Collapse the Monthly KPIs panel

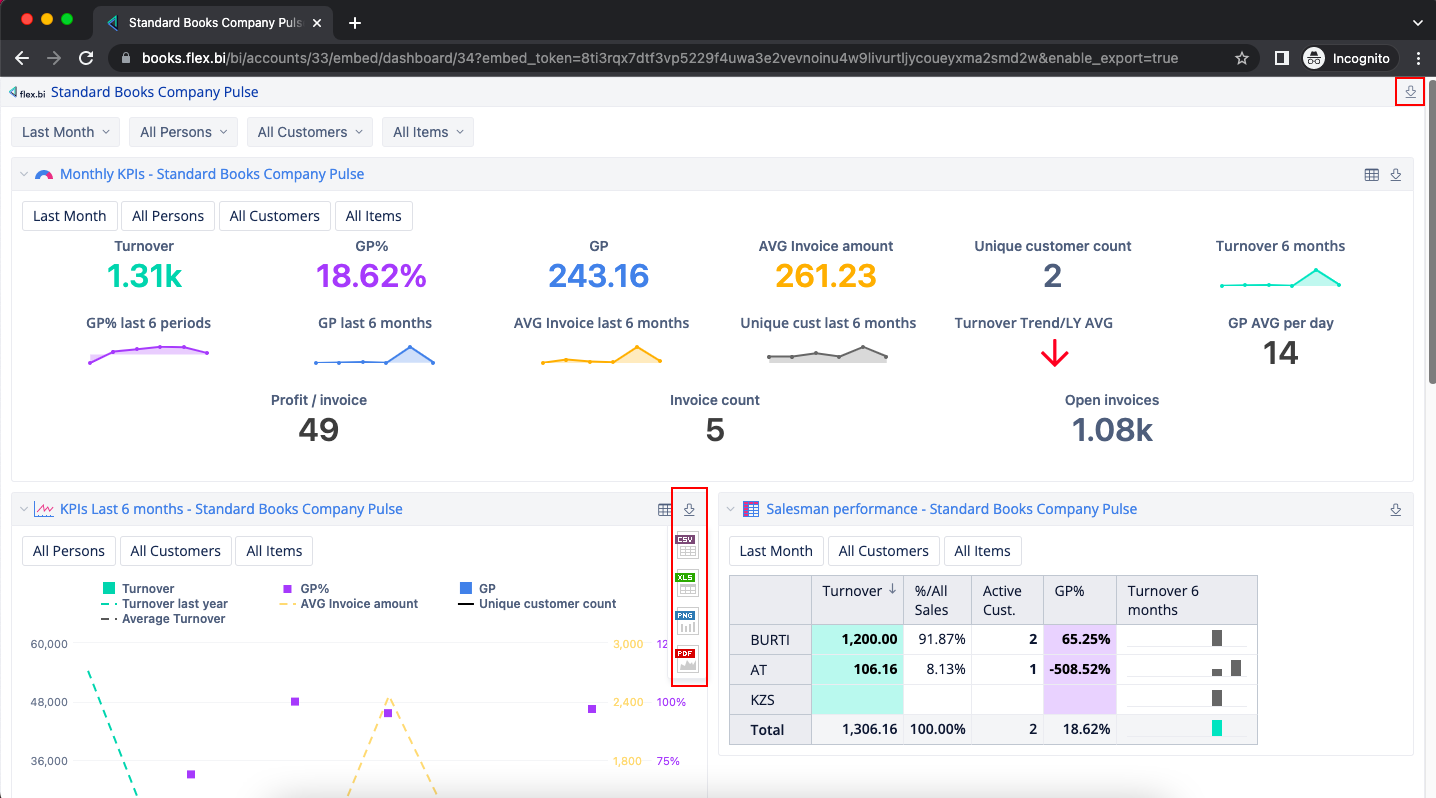tap(24, 175)
